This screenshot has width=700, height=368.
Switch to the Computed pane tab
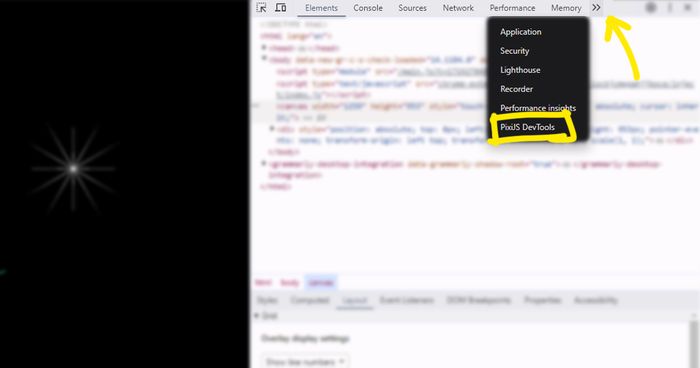coord(310,300)
